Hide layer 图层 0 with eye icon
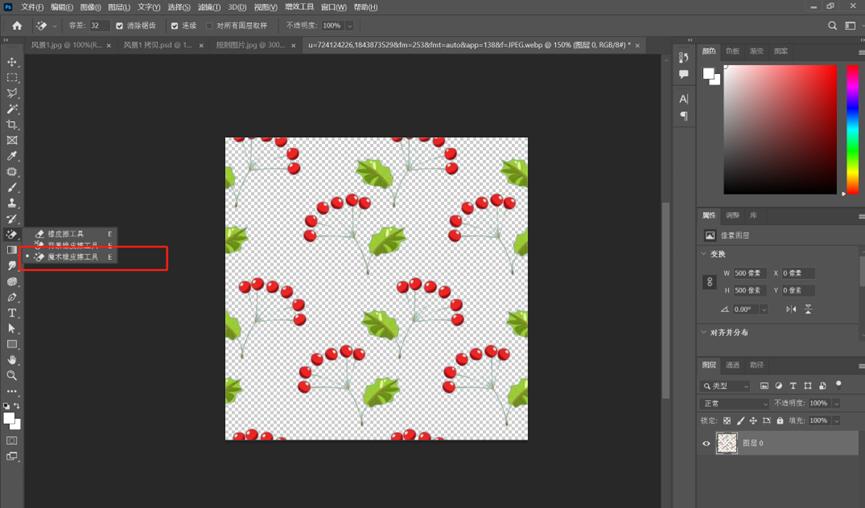The height and width of the screenshot is (508, 865). pyautogui.click(x=706, y=443)
